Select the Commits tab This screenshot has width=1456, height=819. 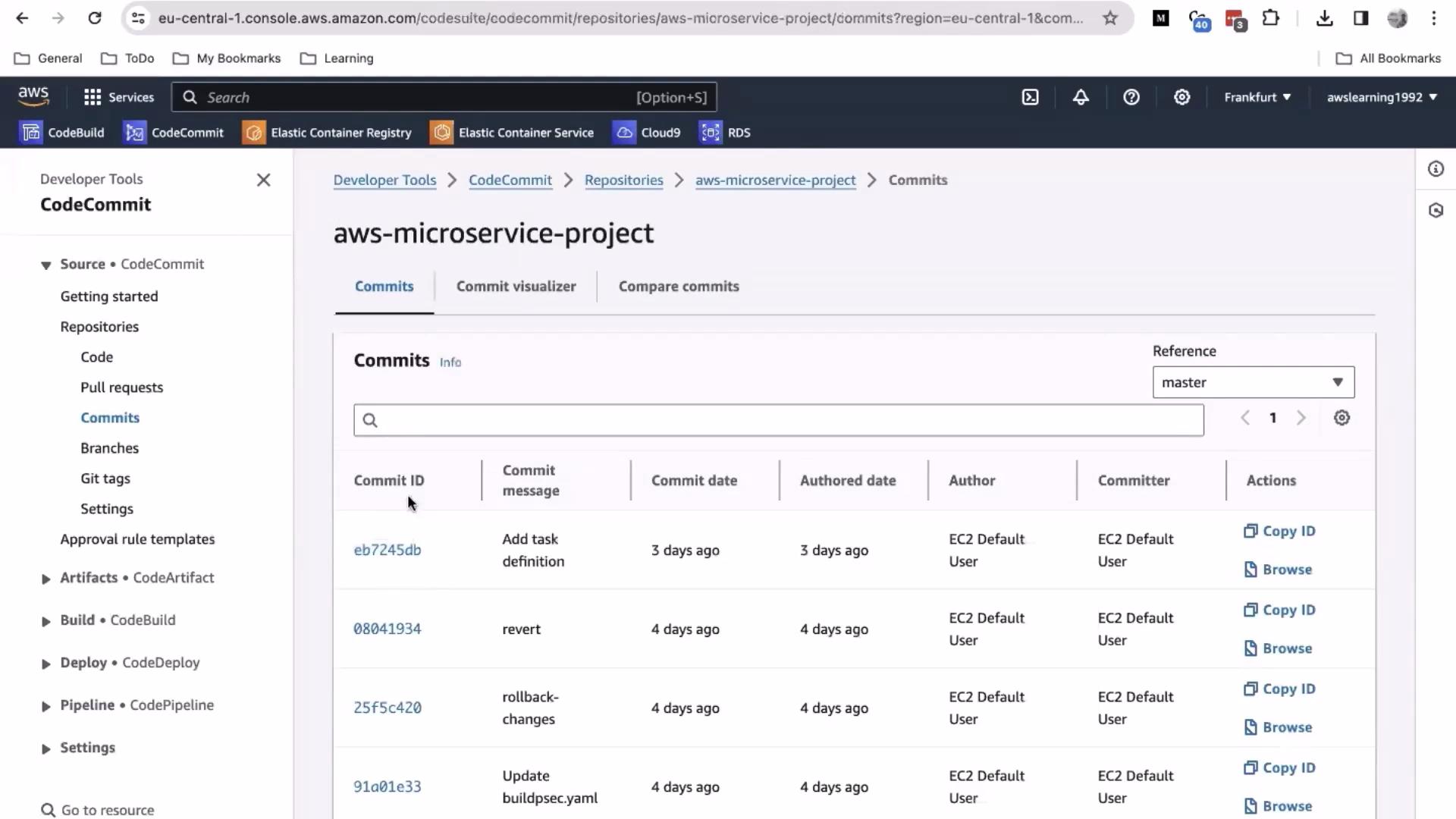pyautogui.click(x=384, y=287)
